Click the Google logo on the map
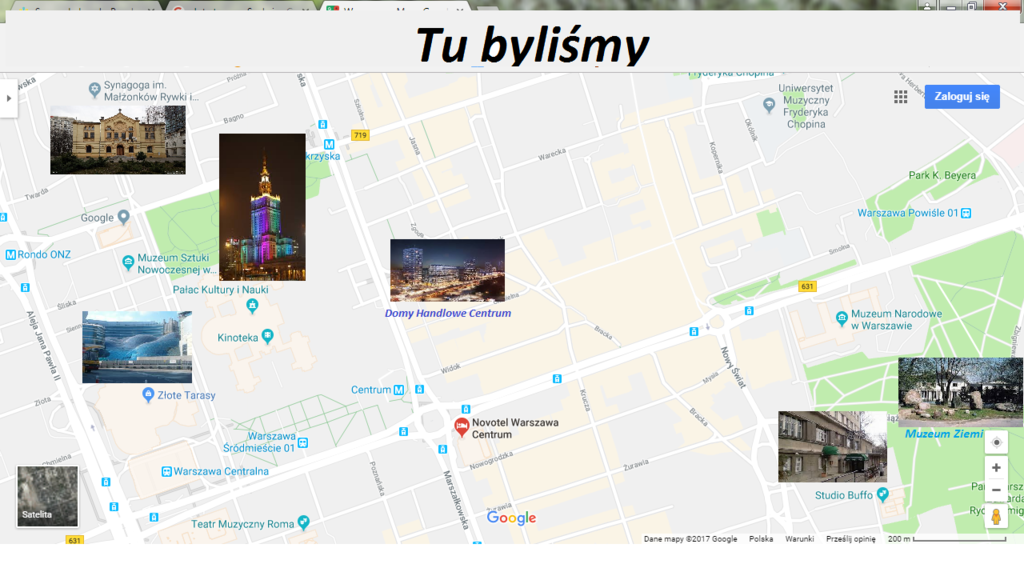The height and width of the screenshot is (576, 1024). (511, 518)
